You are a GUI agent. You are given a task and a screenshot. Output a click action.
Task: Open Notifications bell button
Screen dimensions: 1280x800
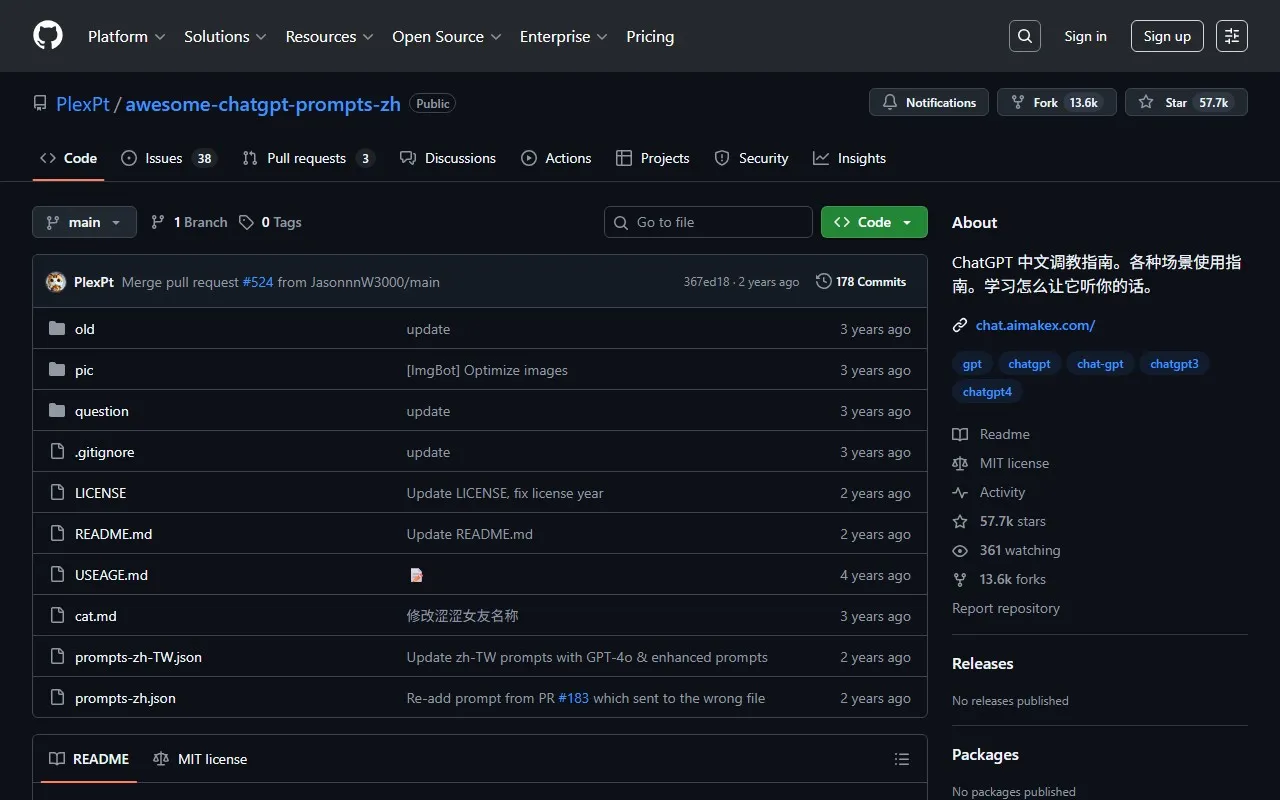pos(929,103)
